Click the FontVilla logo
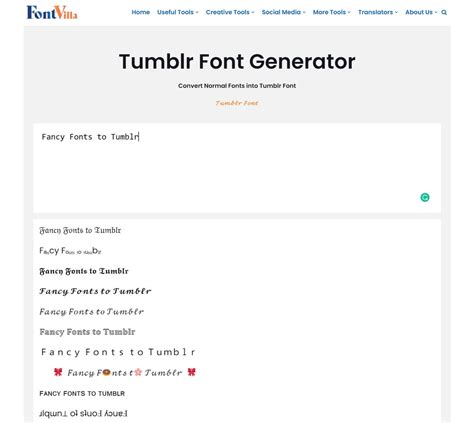 tap(52, 12)
